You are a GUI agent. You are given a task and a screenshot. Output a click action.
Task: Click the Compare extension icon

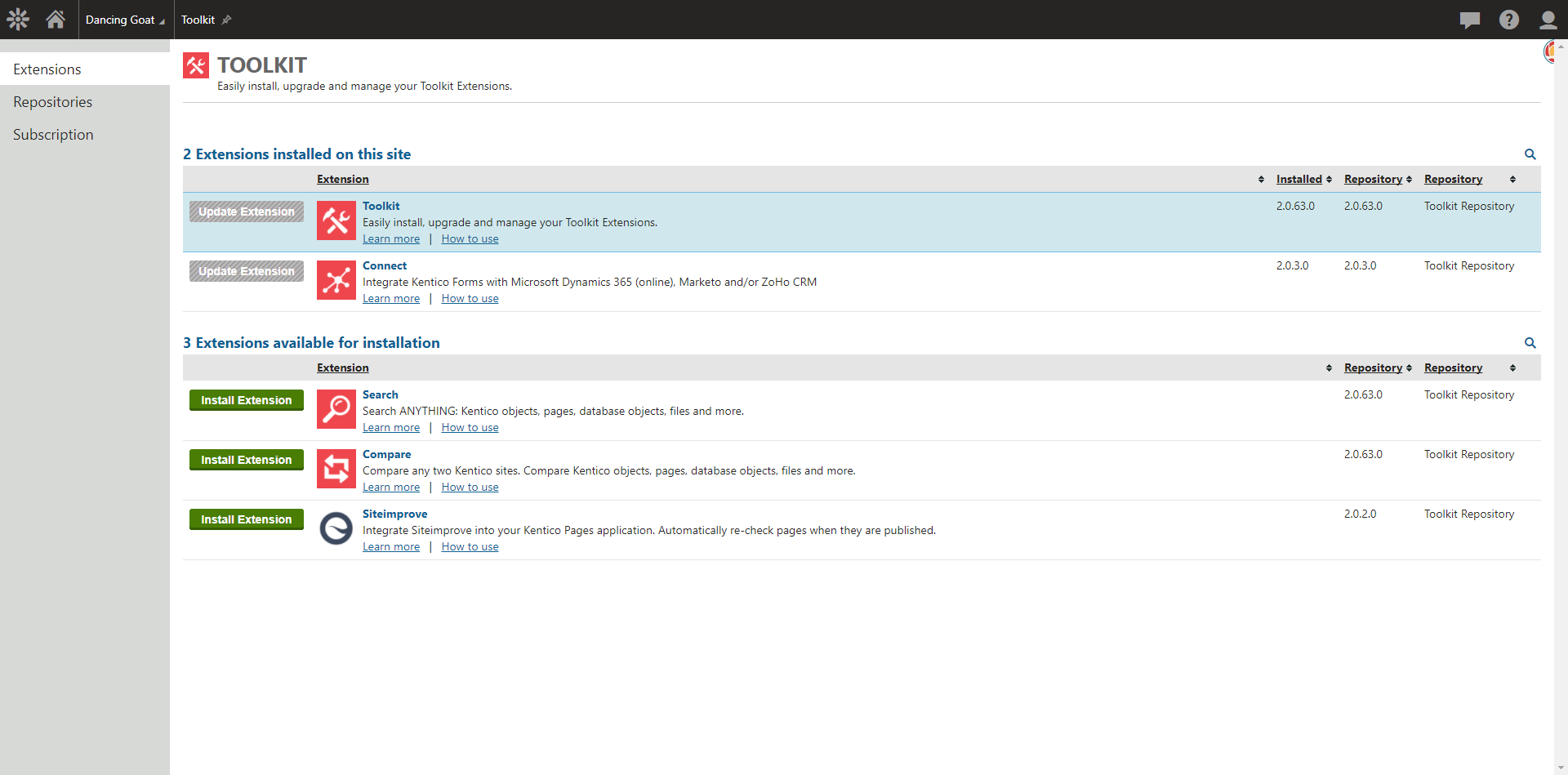336,469
